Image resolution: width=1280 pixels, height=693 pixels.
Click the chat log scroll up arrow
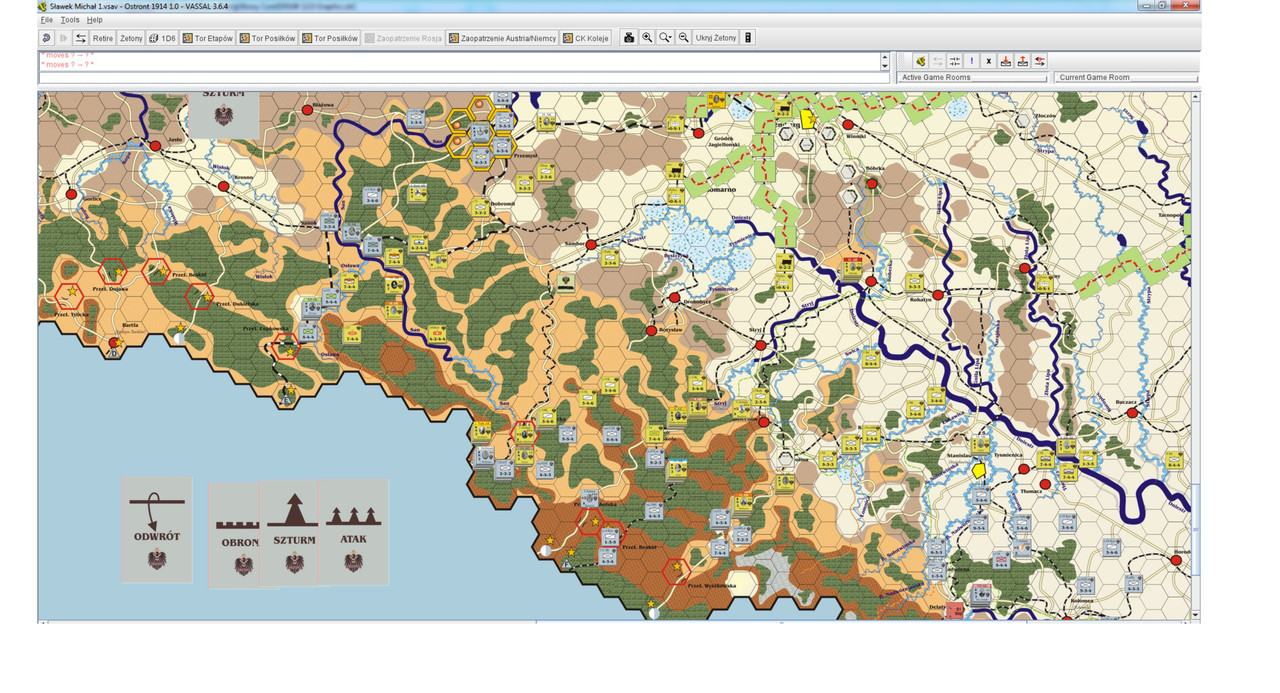pos(884,56)
